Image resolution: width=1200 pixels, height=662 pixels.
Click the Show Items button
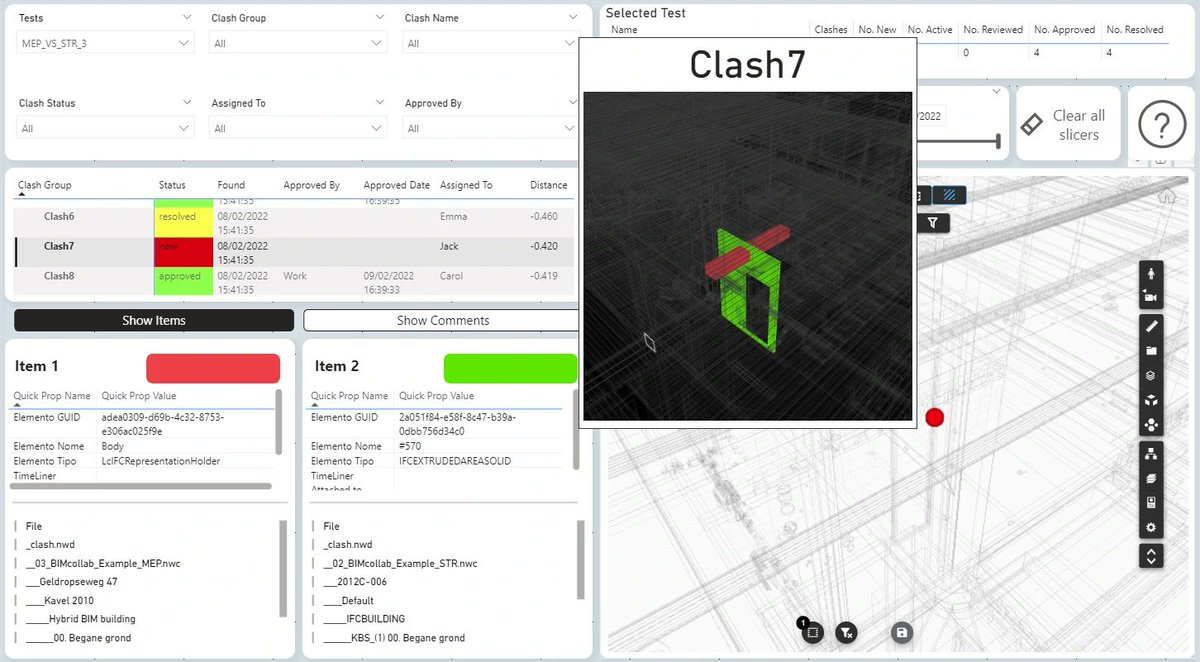[x=154, y=320]
